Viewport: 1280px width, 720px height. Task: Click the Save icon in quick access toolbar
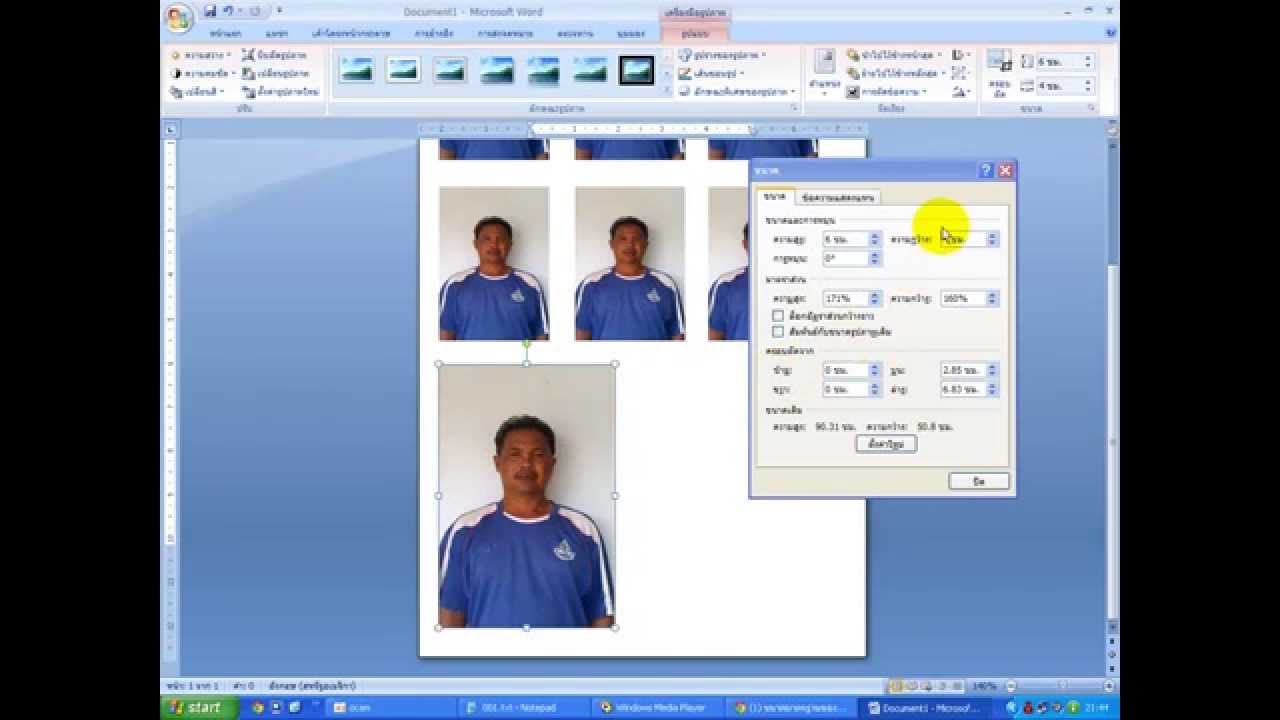point(210,11)
